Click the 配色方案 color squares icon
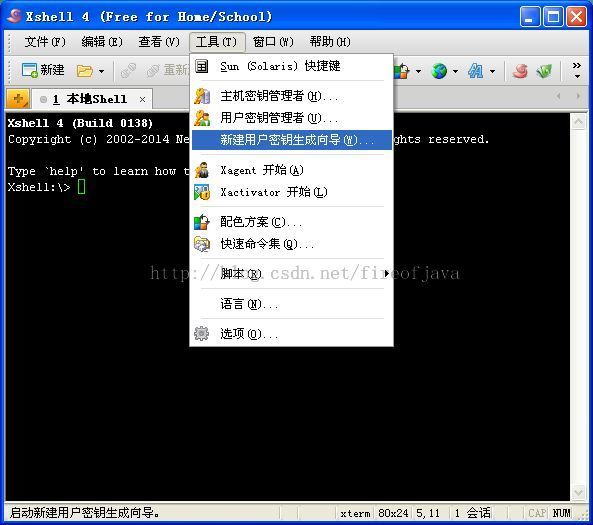 [202, 222]
